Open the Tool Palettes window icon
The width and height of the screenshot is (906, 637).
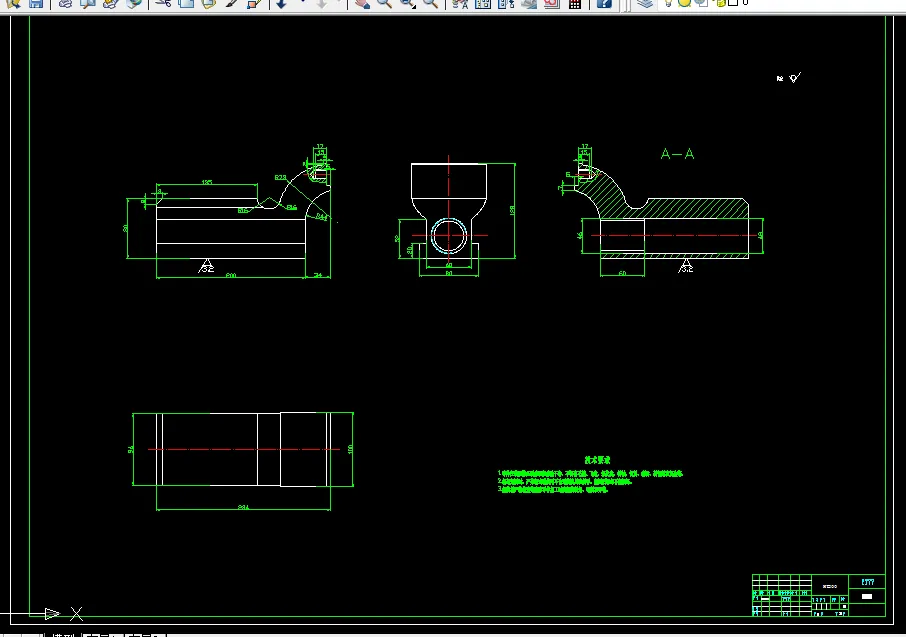tap(506, 3)
